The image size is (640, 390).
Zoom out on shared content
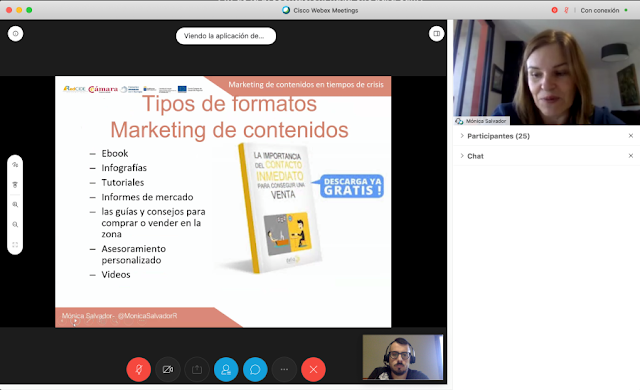pos(15,224)
